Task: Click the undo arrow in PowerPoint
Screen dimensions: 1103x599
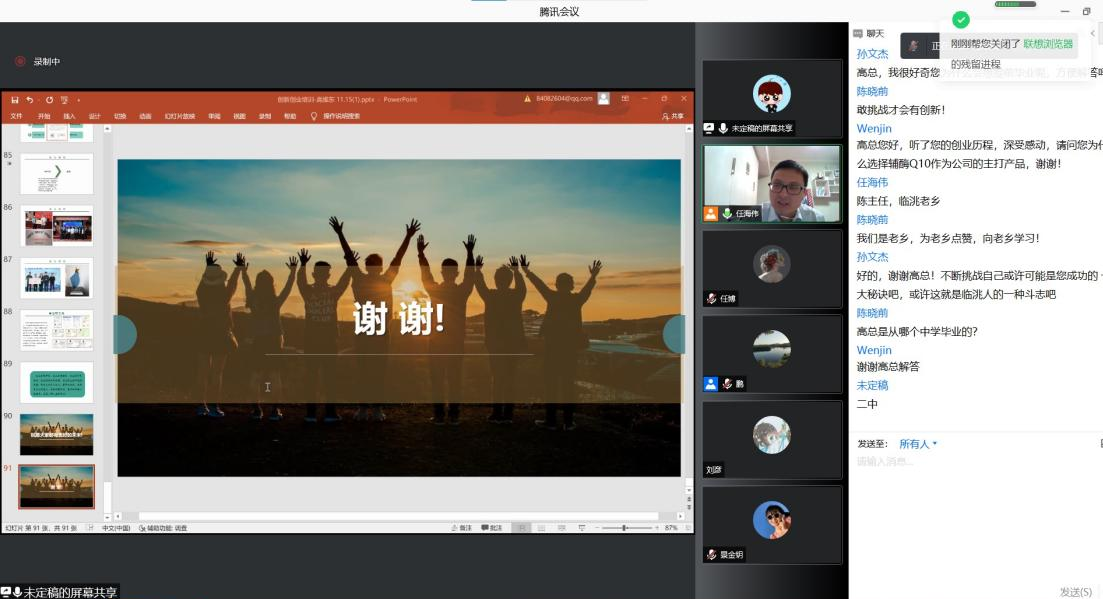Action: [x=30, y=100]
